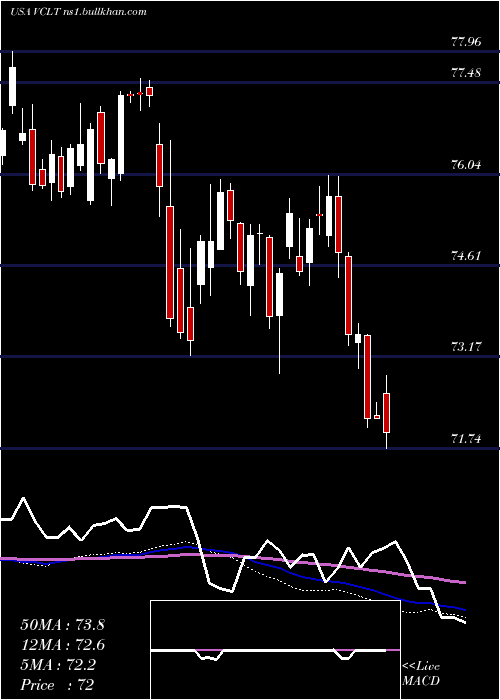The width and height of the screenshot is (500, 700).
Task: Click the USA VCLT chart title text
Action: [x=79, y=12]
